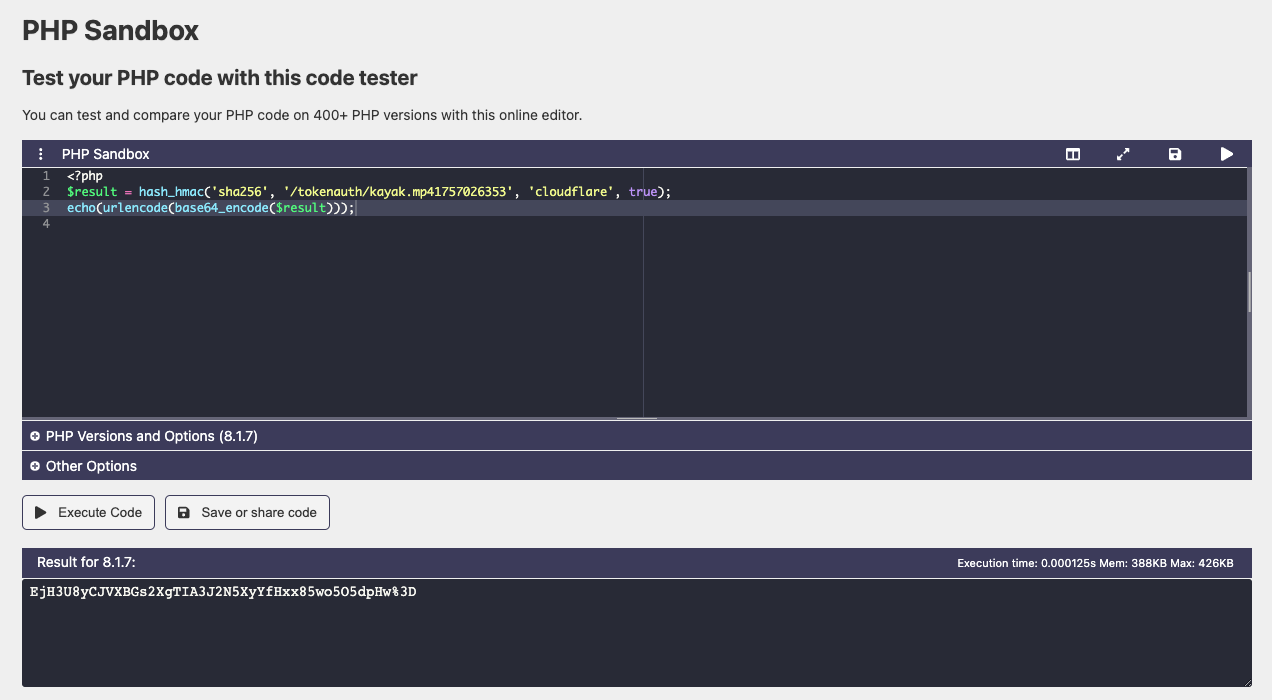Image resolution: width=1272 pixels, height=700 pixels.
Task: Click the save icon in the editor toolbar
Action: 1175,154
